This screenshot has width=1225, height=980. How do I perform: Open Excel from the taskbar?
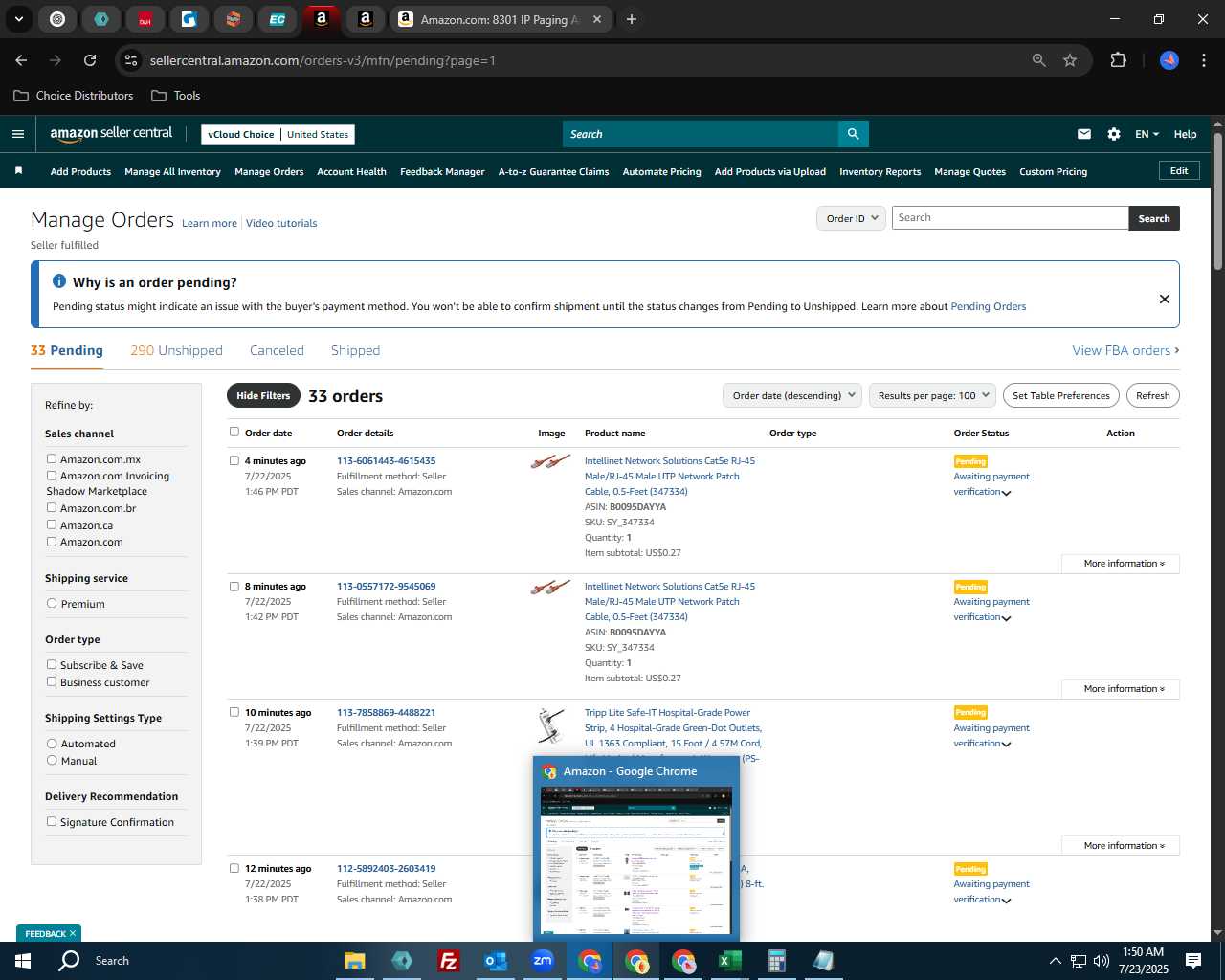729,961
